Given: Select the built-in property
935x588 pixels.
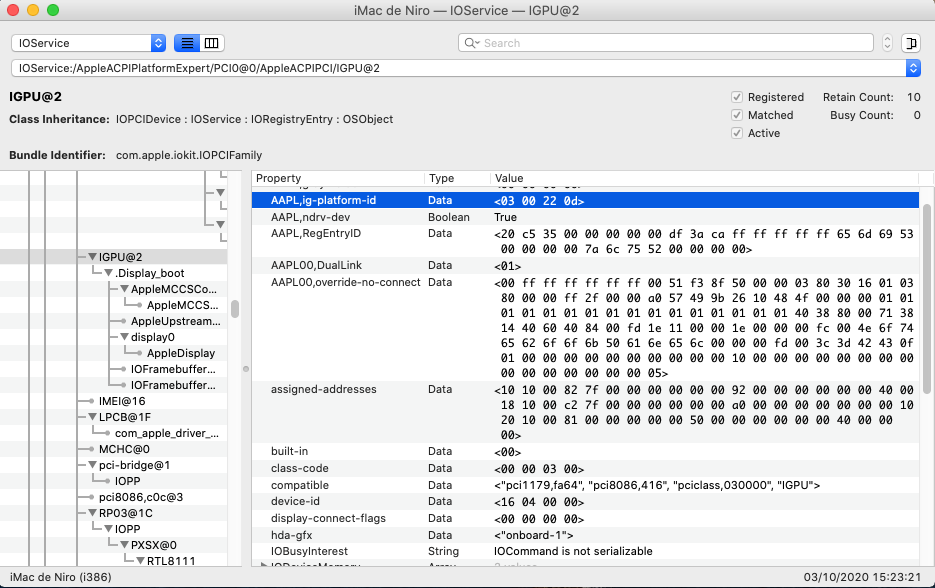Looking at the screenshot, I should click(289, 451).
